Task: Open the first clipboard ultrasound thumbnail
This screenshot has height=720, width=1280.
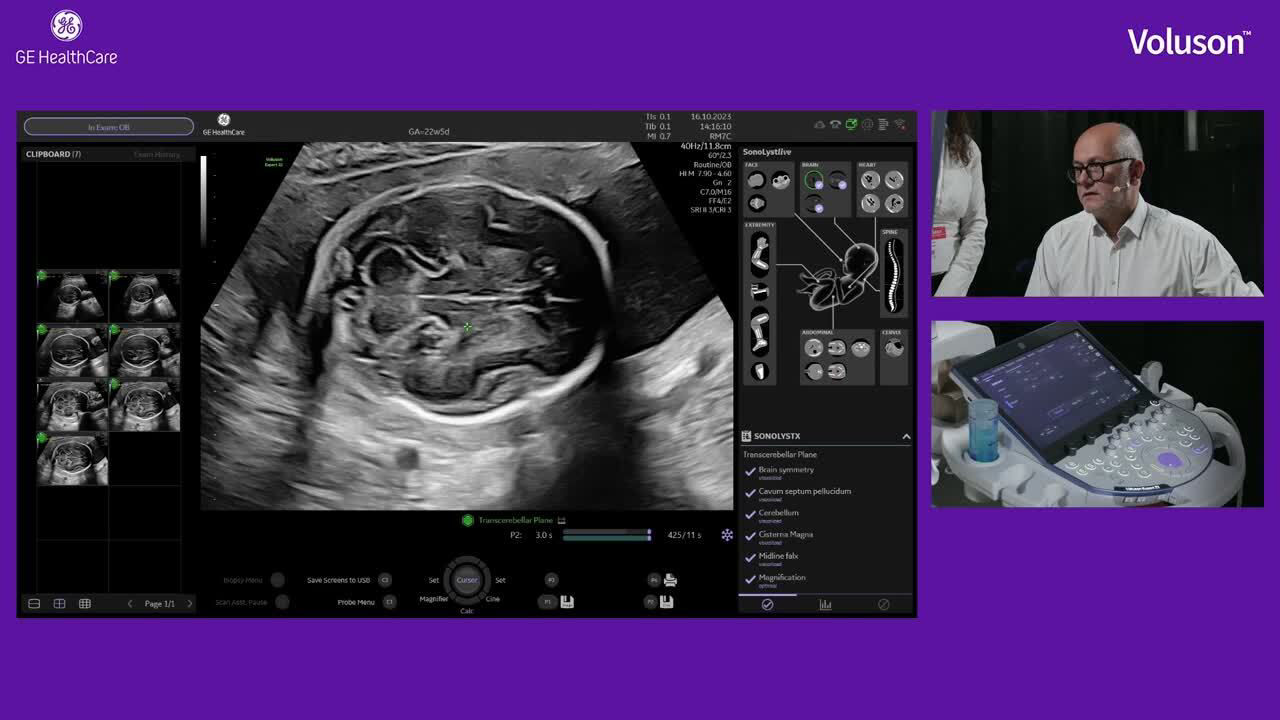Action: [72, 295]
